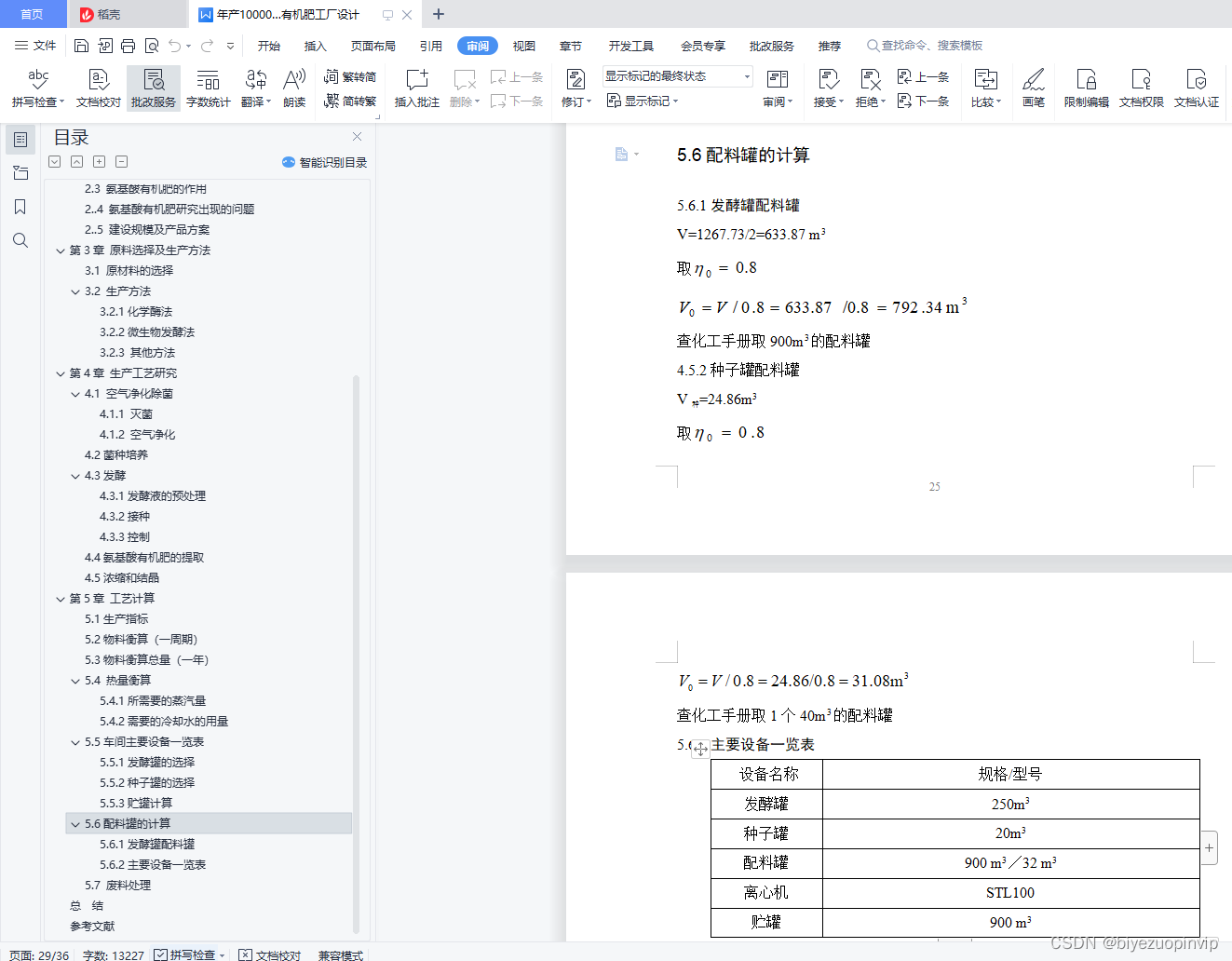Image resolution: width=1232 pixels, height=961 pixels.
Task: Collapse 第 3 章 原料选择及生产方法 node
Action: (61, 250)
